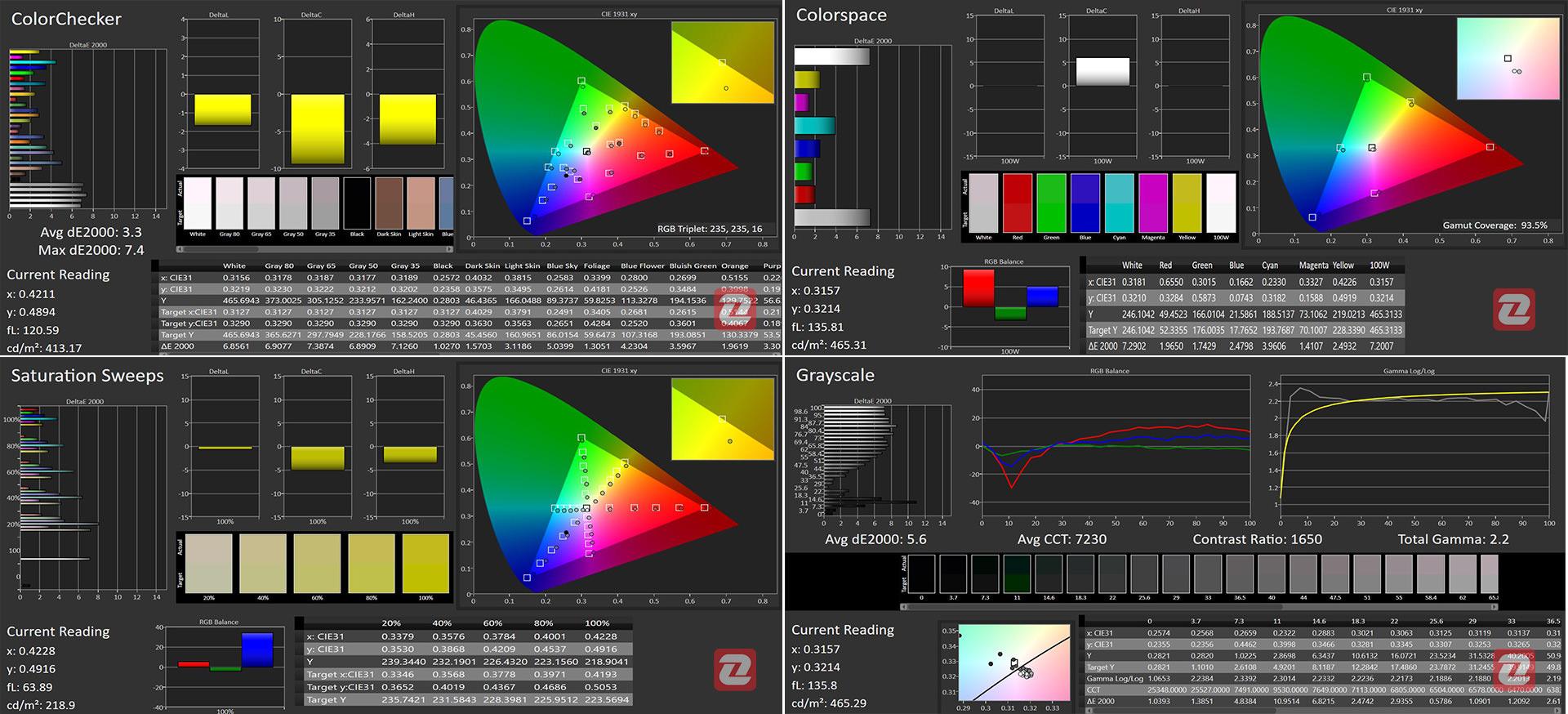
Task: Click the CIE 1931 xy chart in Saturation Sweeps
Action: pyautogui.click(x=619, y=486)
